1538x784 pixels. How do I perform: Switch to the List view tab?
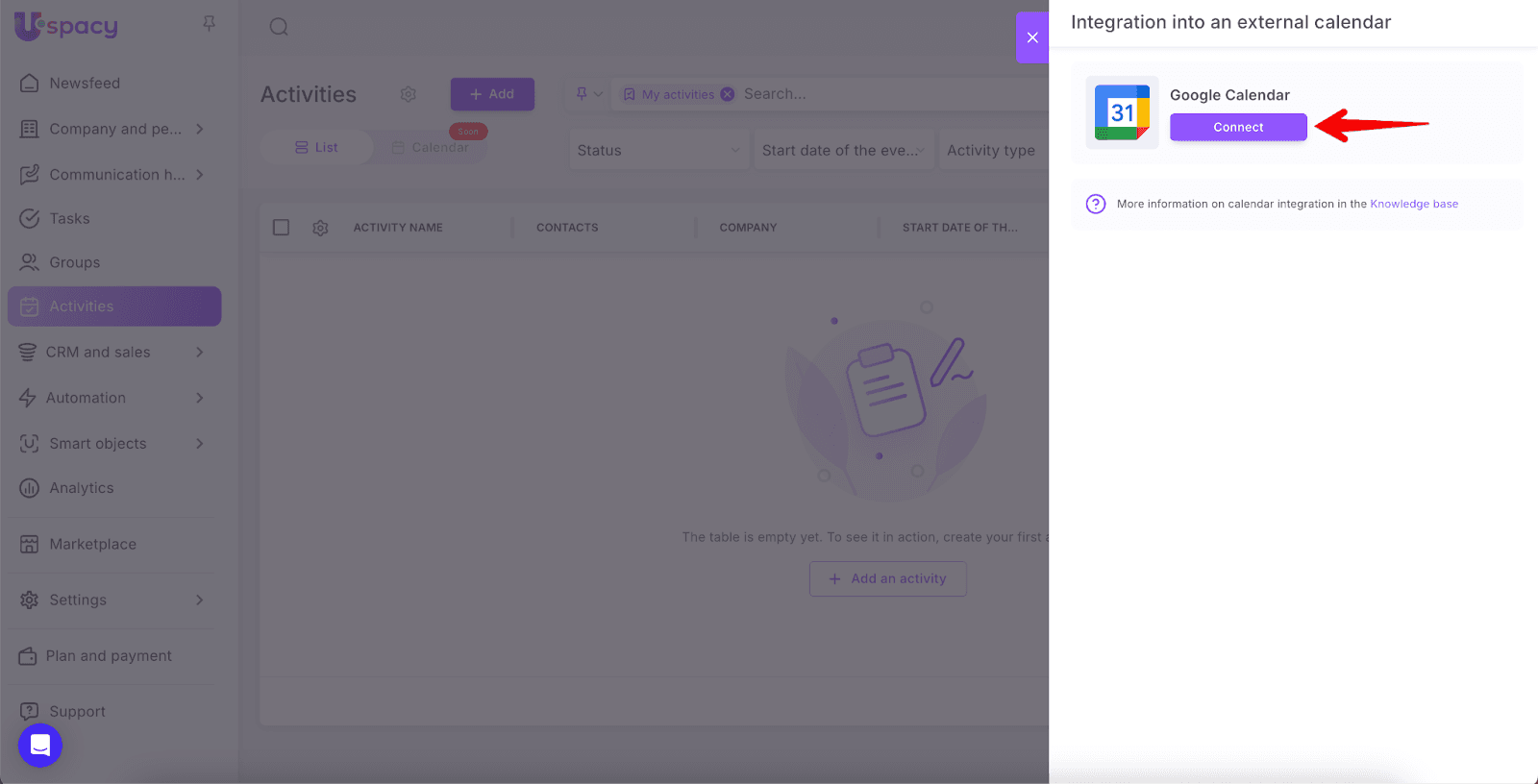click(x=316, y=147)
